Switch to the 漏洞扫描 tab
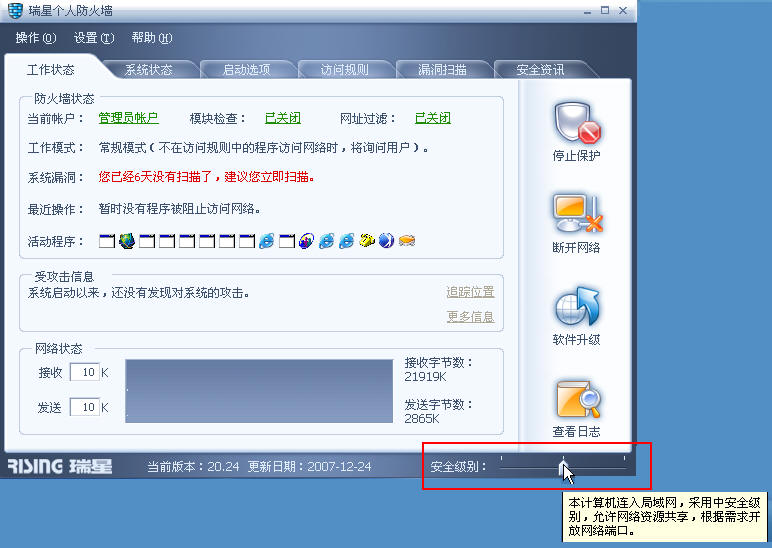Viewport: 772px width, 548px height. (442, 69)
